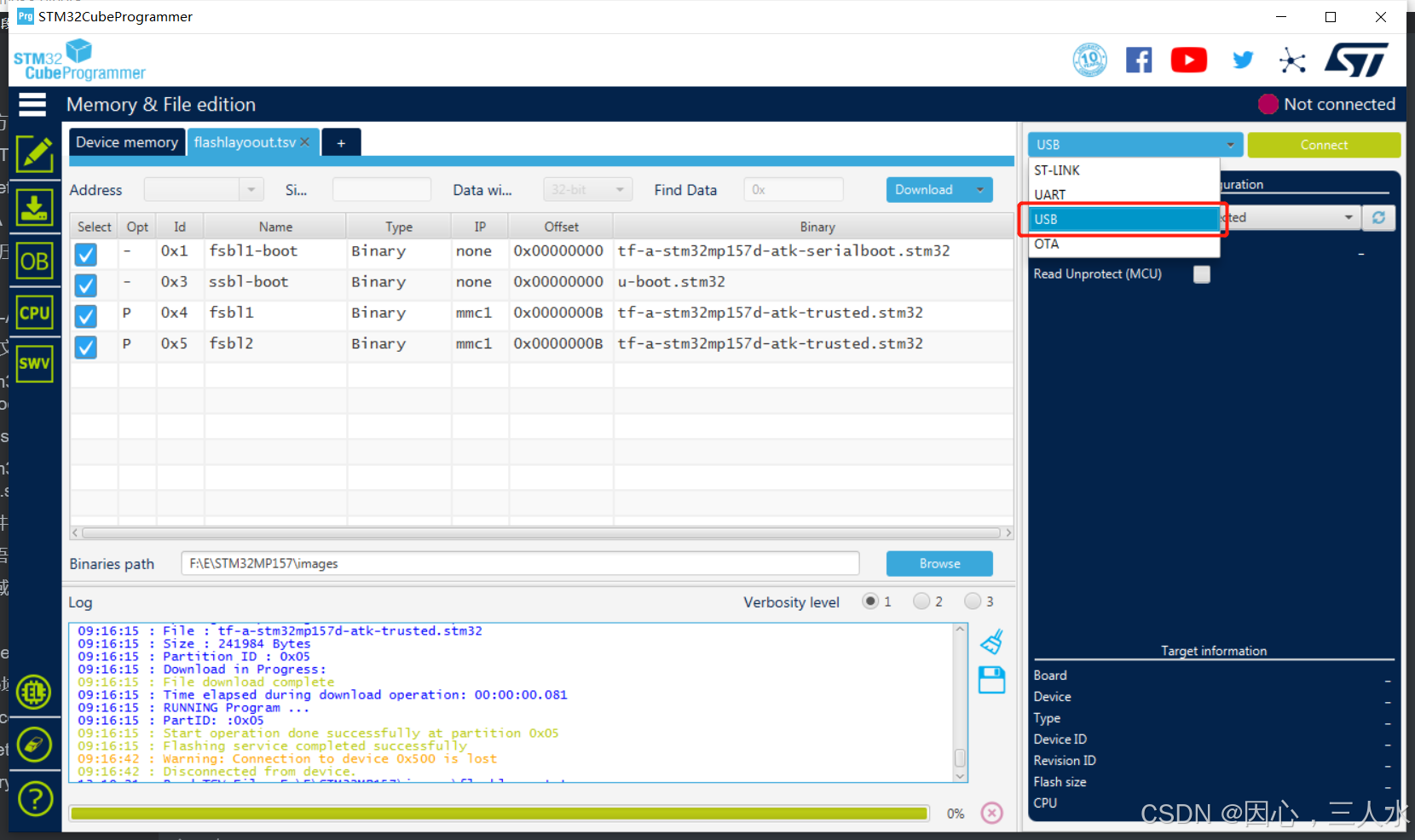Open the SWV viewer icon

pyautogui.click(x=34, y=364)
